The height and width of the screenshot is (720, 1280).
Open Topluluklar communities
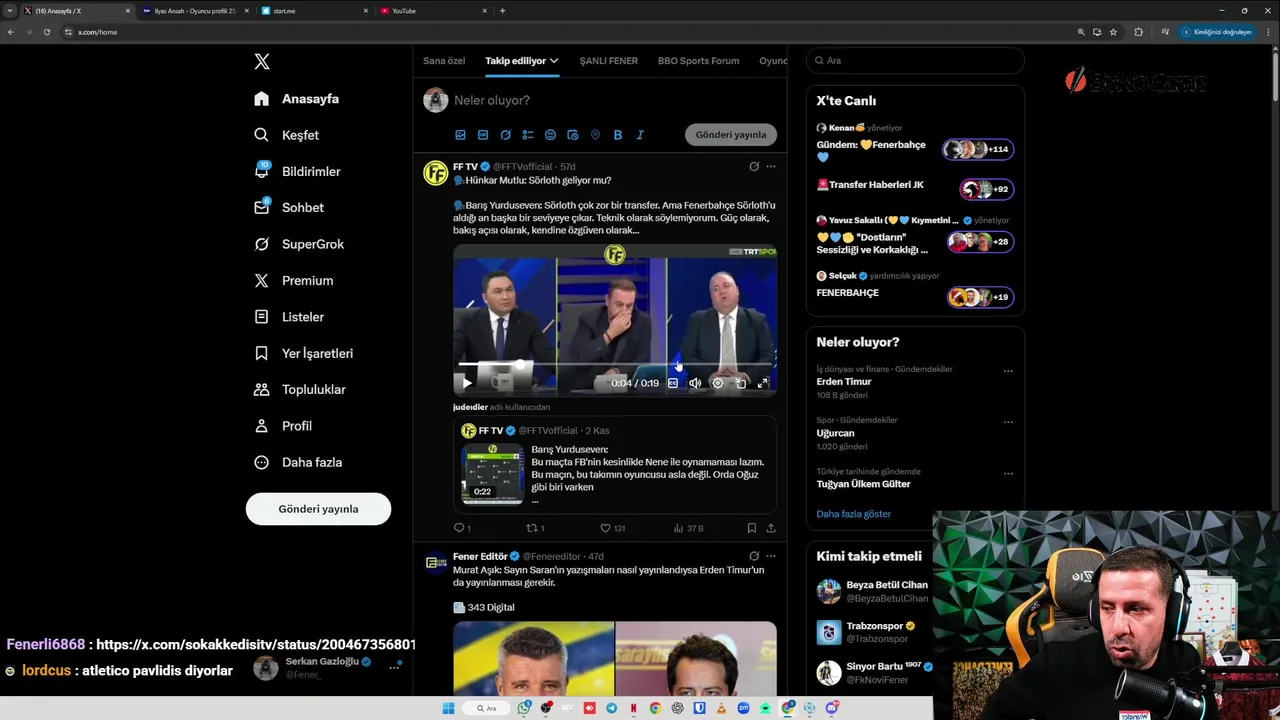coord(299,389)
